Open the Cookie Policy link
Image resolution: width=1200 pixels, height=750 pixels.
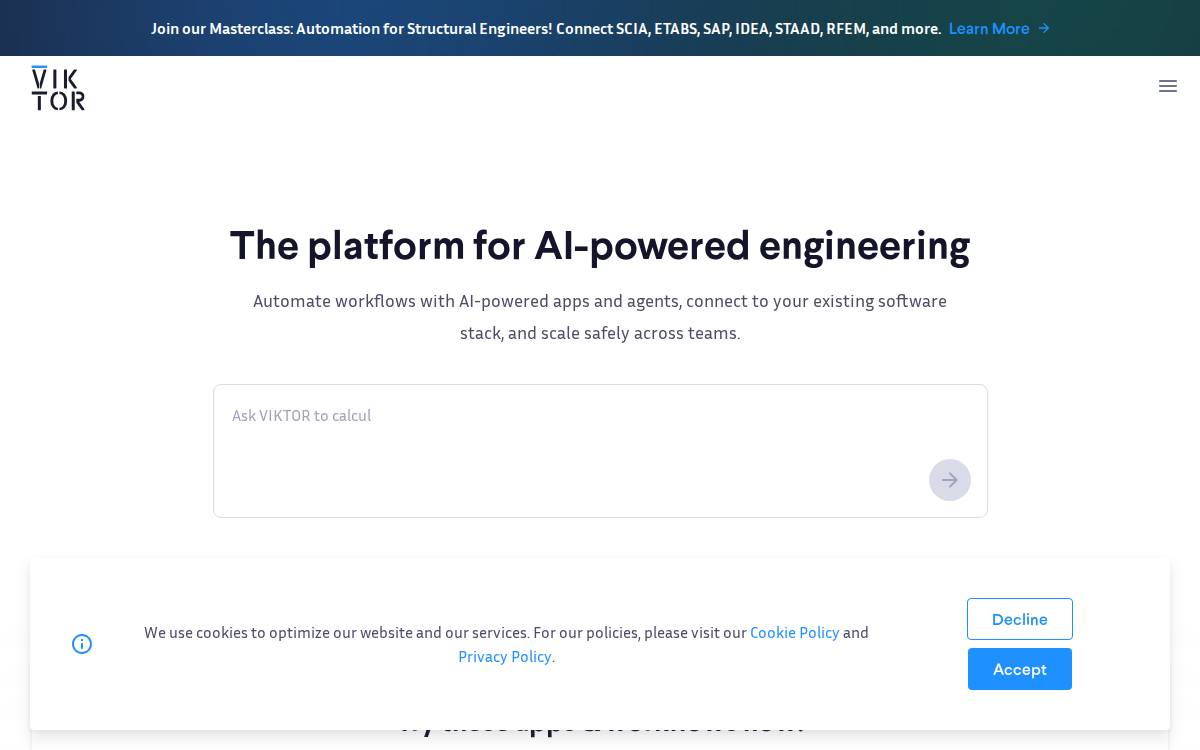pos(794,632)
